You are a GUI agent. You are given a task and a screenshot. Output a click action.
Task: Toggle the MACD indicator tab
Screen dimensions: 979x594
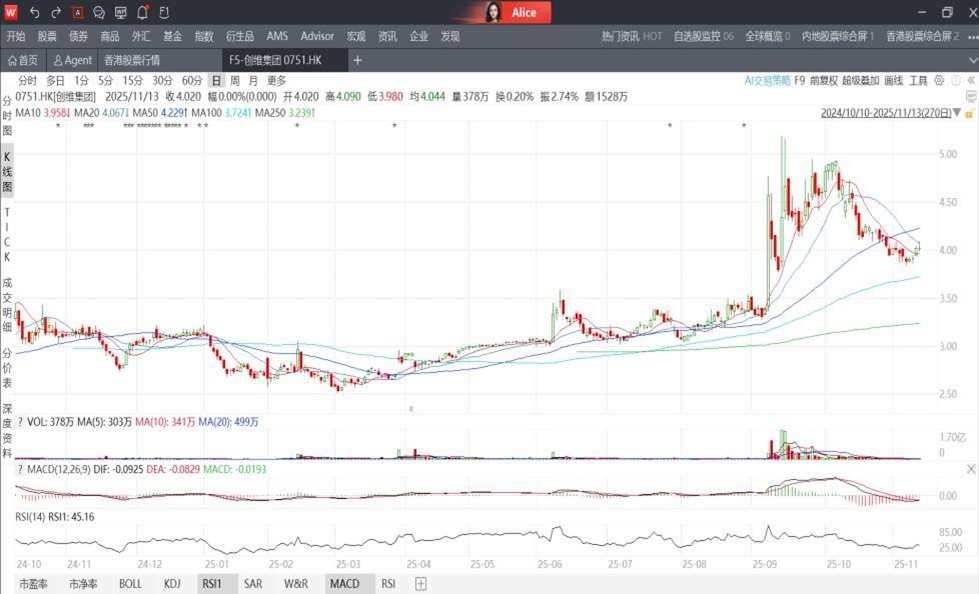tap(345, 584)
